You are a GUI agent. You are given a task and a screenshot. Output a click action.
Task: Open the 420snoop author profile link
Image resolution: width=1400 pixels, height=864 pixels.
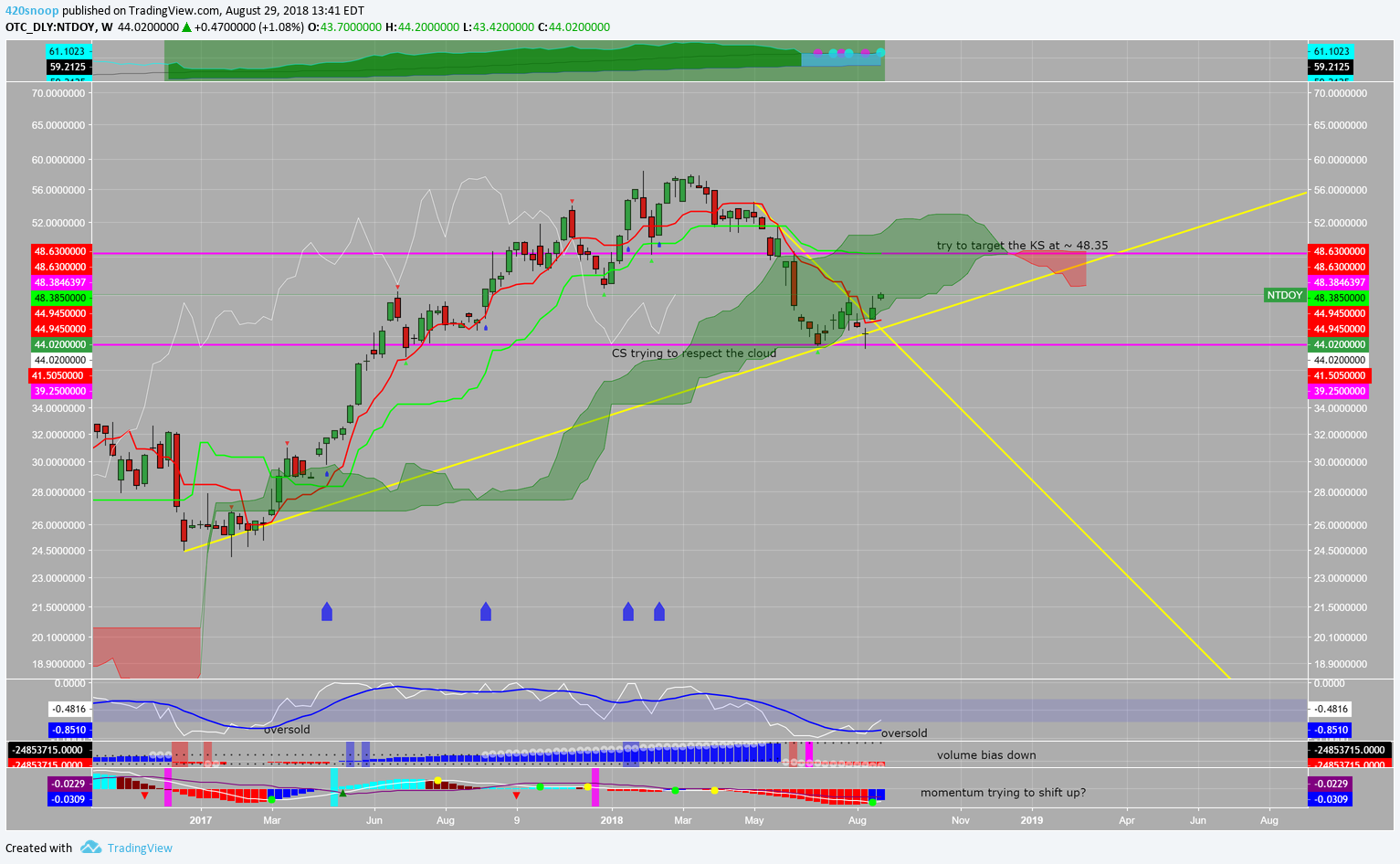click(x=32, y=11)
